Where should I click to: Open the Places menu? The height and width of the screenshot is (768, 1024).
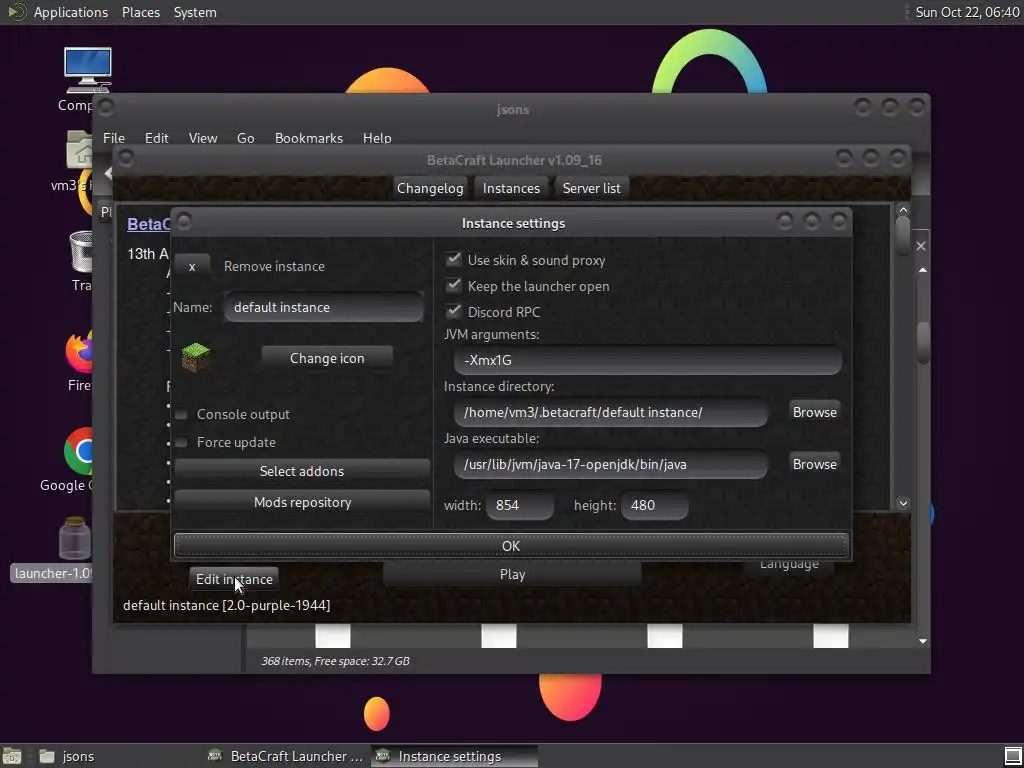point(140,12)
